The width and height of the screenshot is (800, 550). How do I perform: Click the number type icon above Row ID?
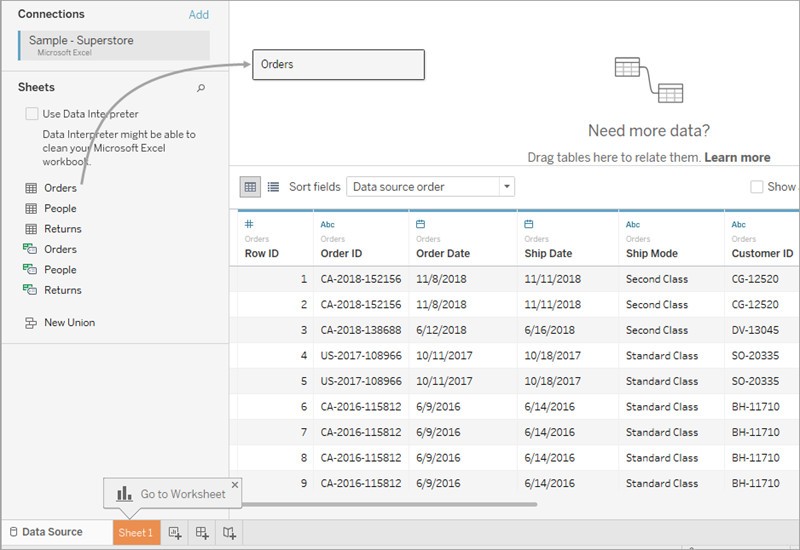point(249,223)
